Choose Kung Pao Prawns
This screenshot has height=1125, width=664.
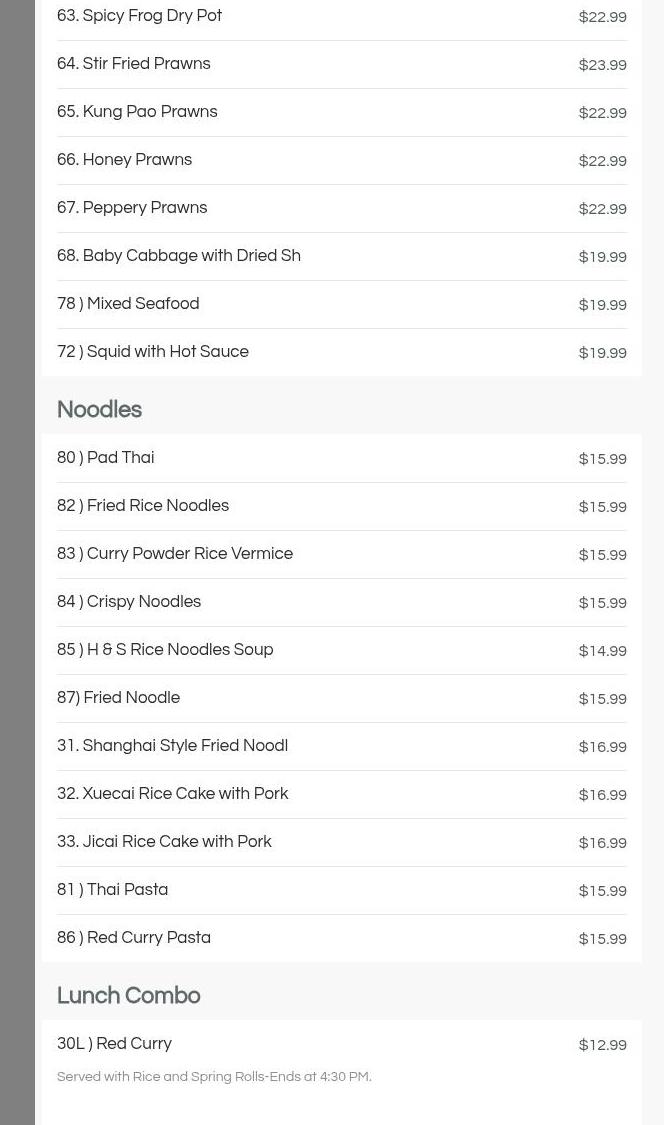pos(342,113)
